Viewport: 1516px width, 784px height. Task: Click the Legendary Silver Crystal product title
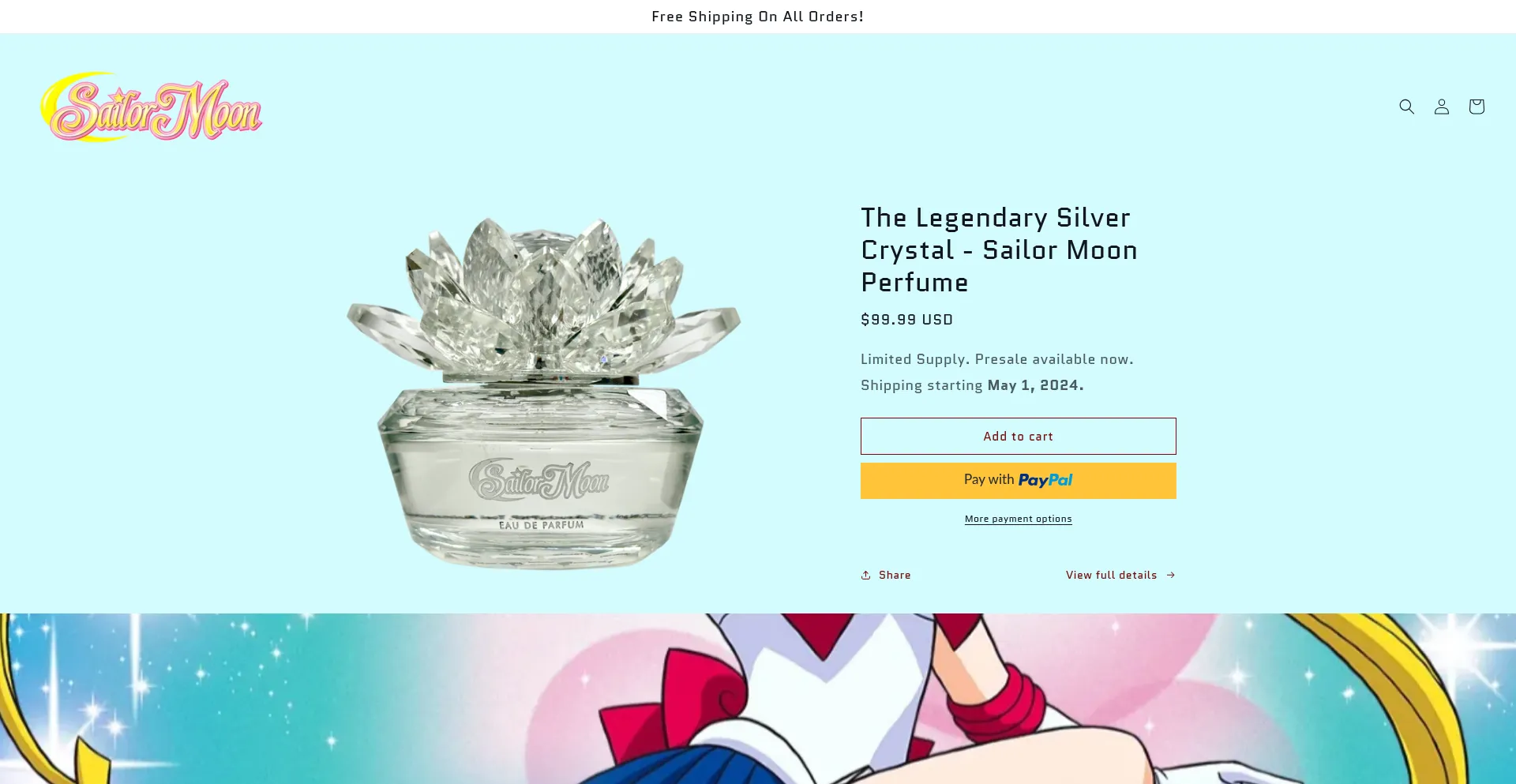998,249
